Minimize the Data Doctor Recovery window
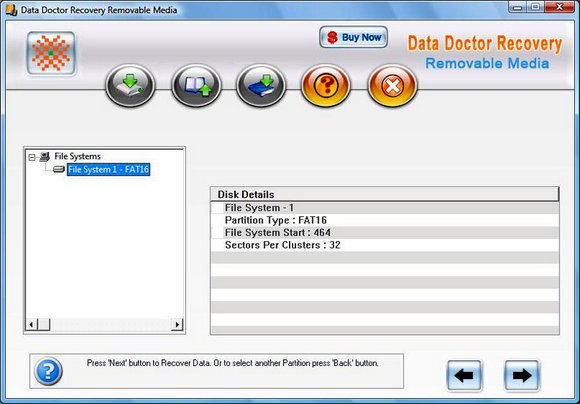The image size is (580, 404). (517, 7)
